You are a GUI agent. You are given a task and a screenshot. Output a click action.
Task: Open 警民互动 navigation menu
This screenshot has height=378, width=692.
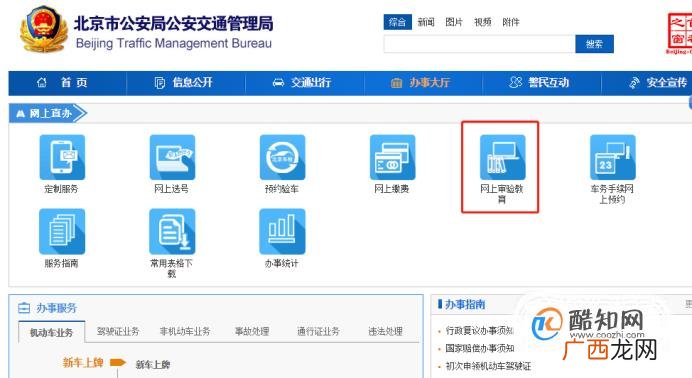[549, 82]
